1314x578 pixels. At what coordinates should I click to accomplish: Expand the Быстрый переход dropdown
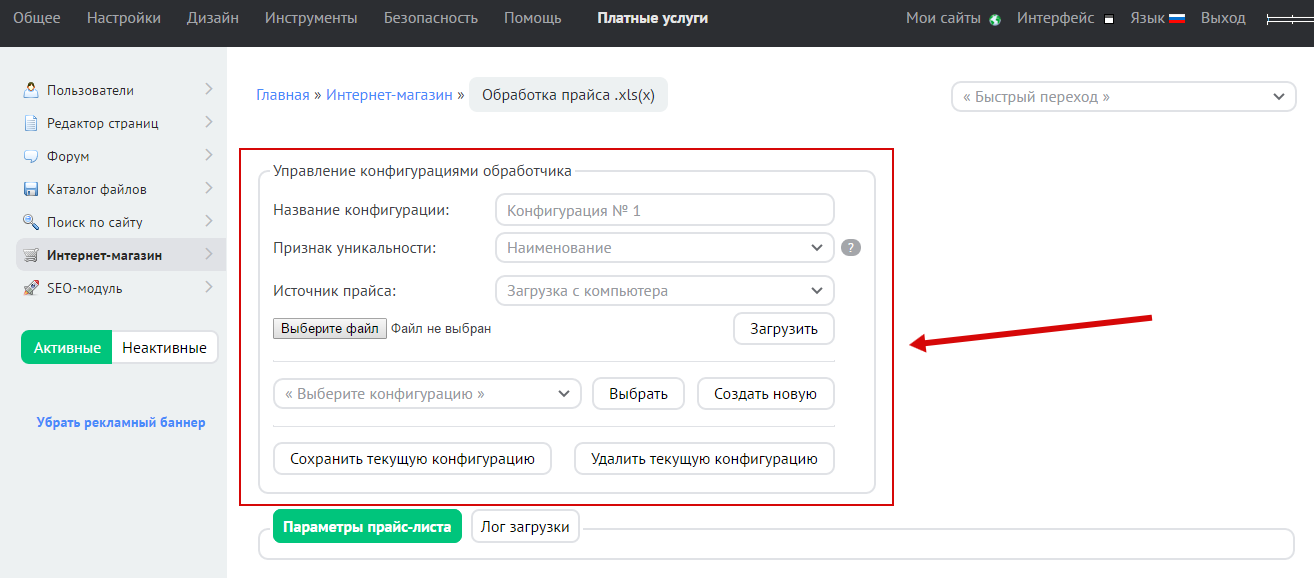1123,97
